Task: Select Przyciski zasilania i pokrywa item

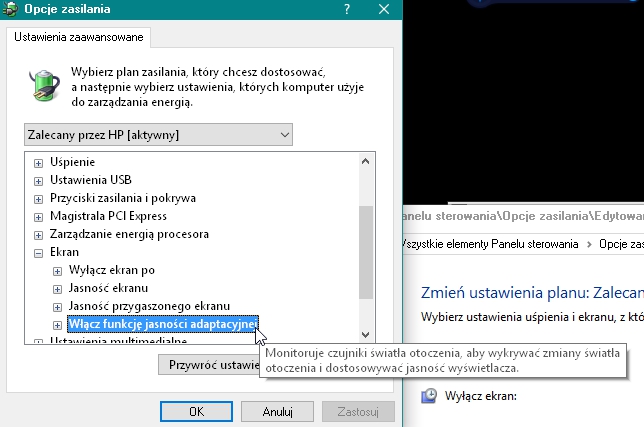Action: coord(123,198)
